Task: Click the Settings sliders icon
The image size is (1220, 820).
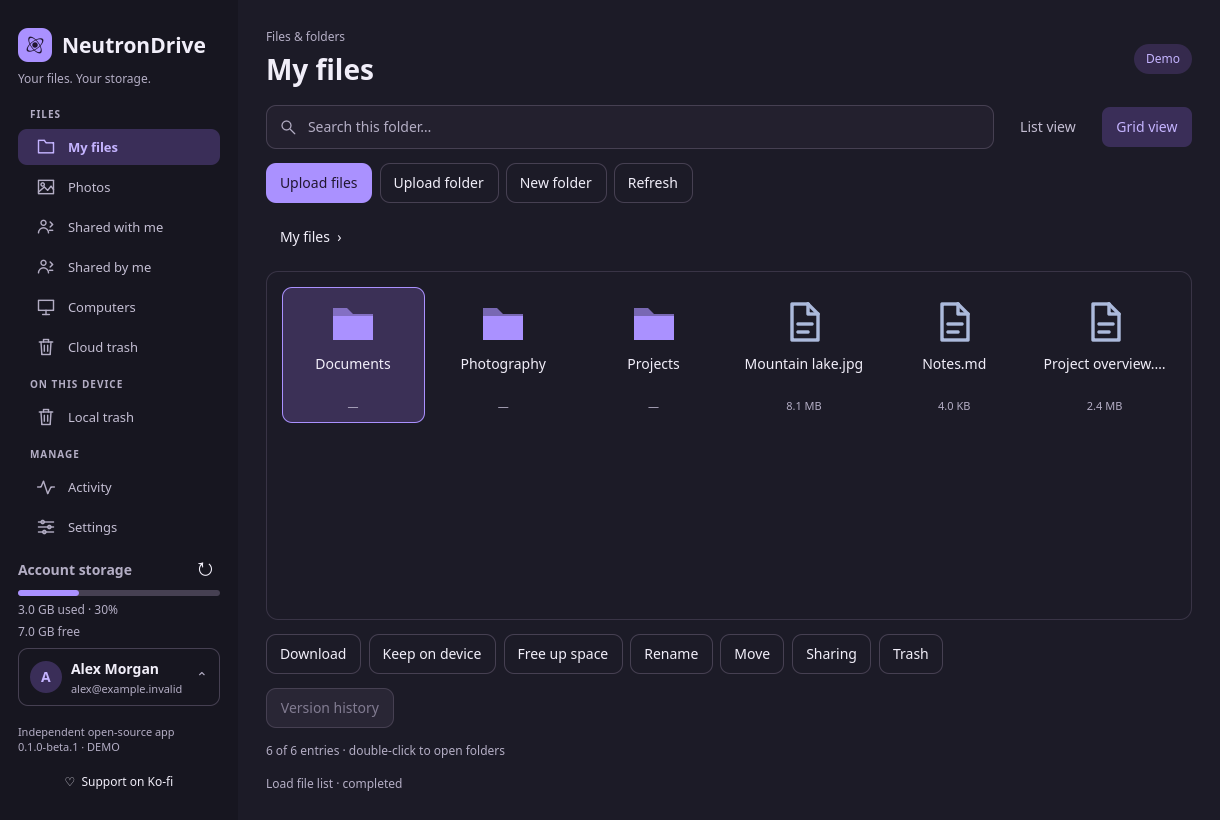Action: (46, 527)
